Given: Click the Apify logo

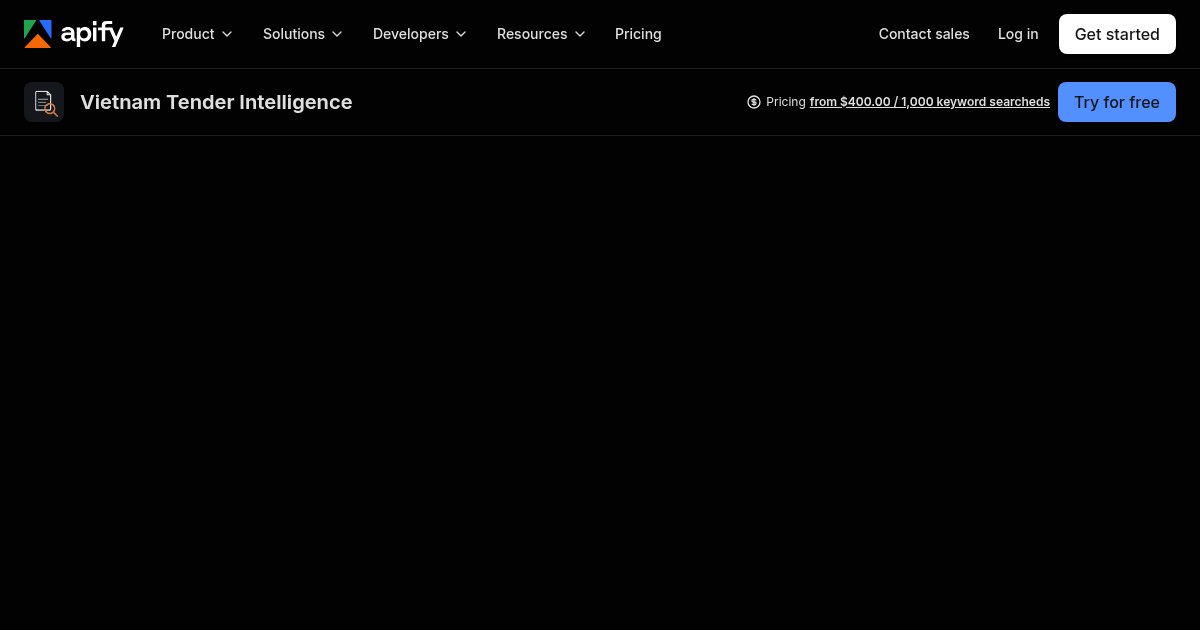Looking at the screenshot, I should pos(74,34).
